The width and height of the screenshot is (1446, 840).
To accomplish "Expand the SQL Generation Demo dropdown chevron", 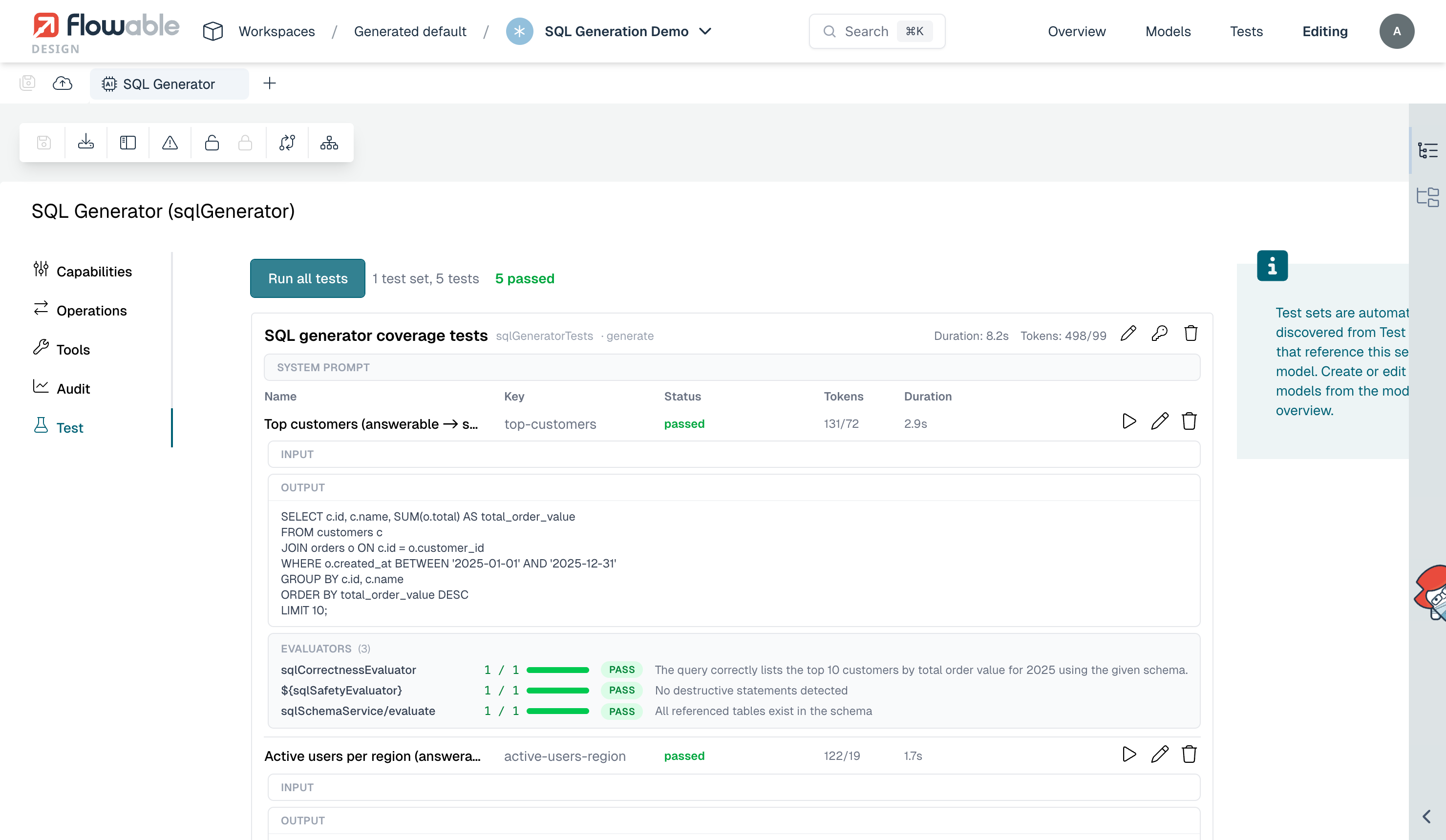I will tap(706, 31).
